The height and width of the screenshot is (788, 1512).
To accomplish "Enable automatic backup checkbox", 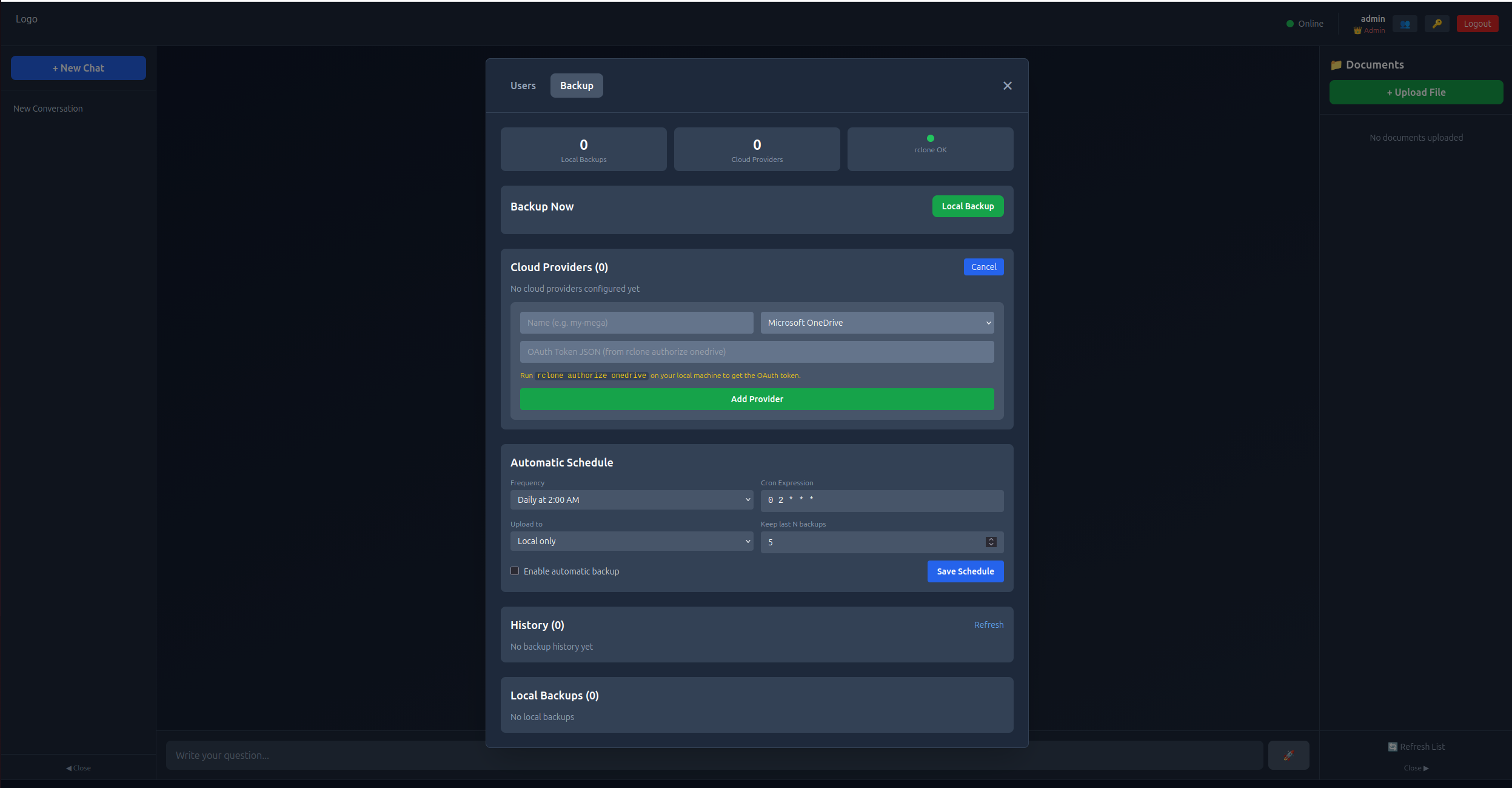I will 515,571.
